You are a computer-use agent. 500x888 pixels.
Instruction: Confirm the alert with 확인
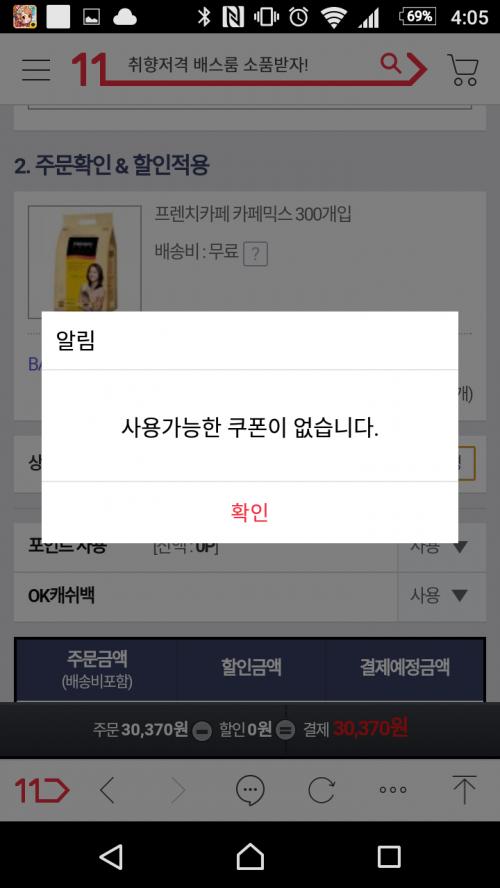250,512
